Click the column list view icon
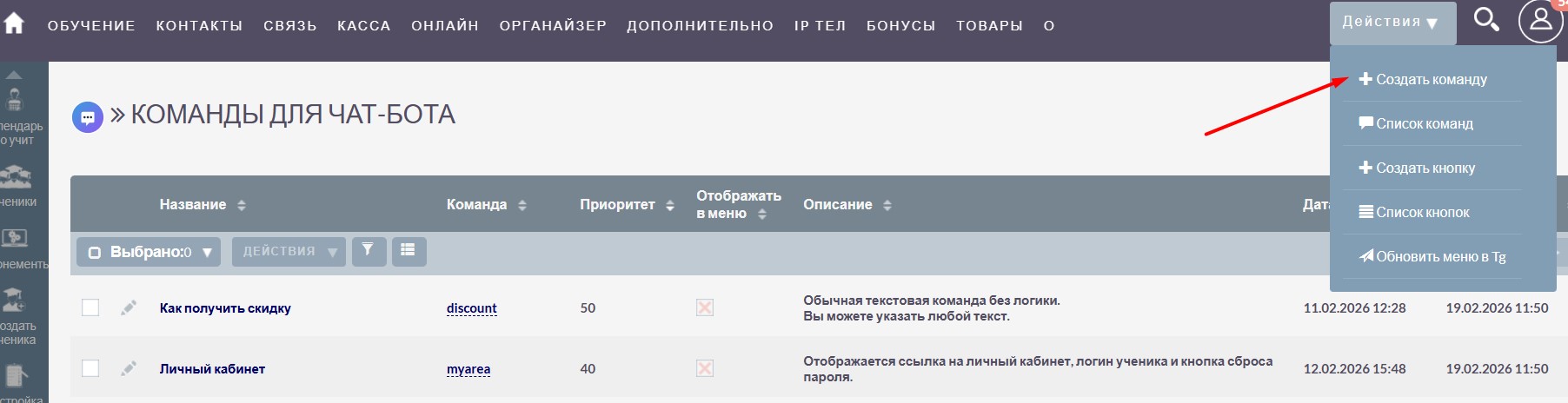The width and height of the screenshot is (1568, 403). [409, 251]
